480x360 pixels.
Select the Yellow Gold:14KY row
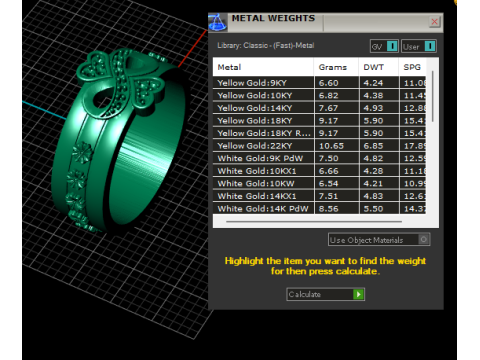(x=319, y=108)
